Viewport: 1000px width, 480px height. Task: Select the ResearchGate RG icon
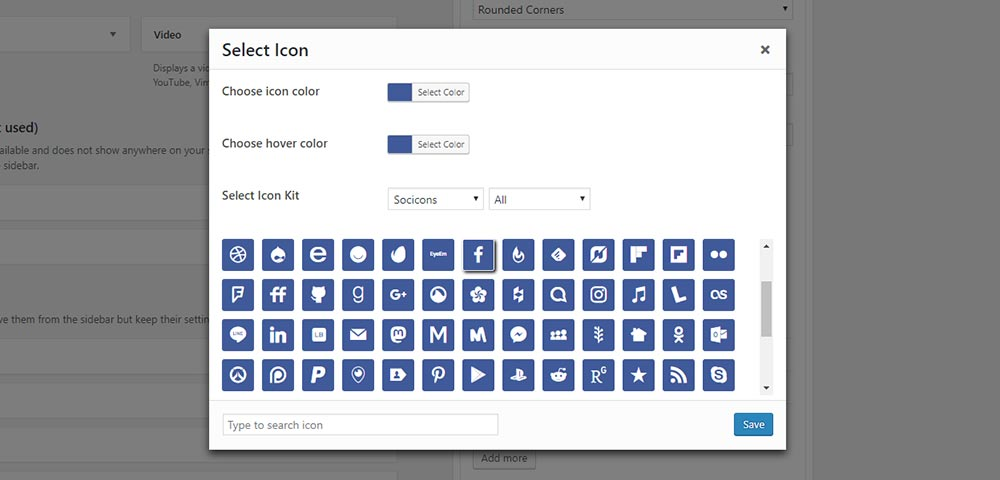click(x=598, y=375)
